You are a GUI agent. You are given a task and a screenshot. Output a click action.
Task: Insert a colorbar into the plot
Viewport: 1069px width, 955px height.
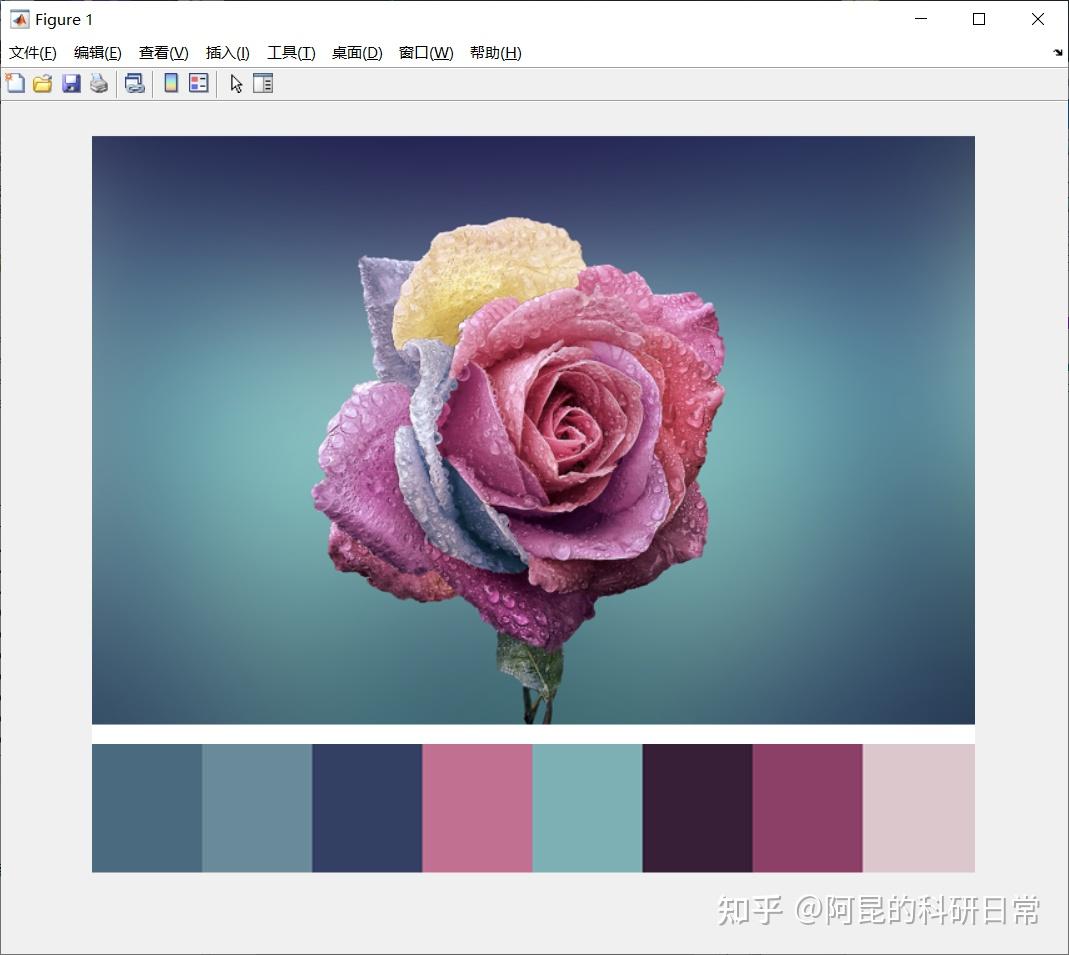(170, 83)
